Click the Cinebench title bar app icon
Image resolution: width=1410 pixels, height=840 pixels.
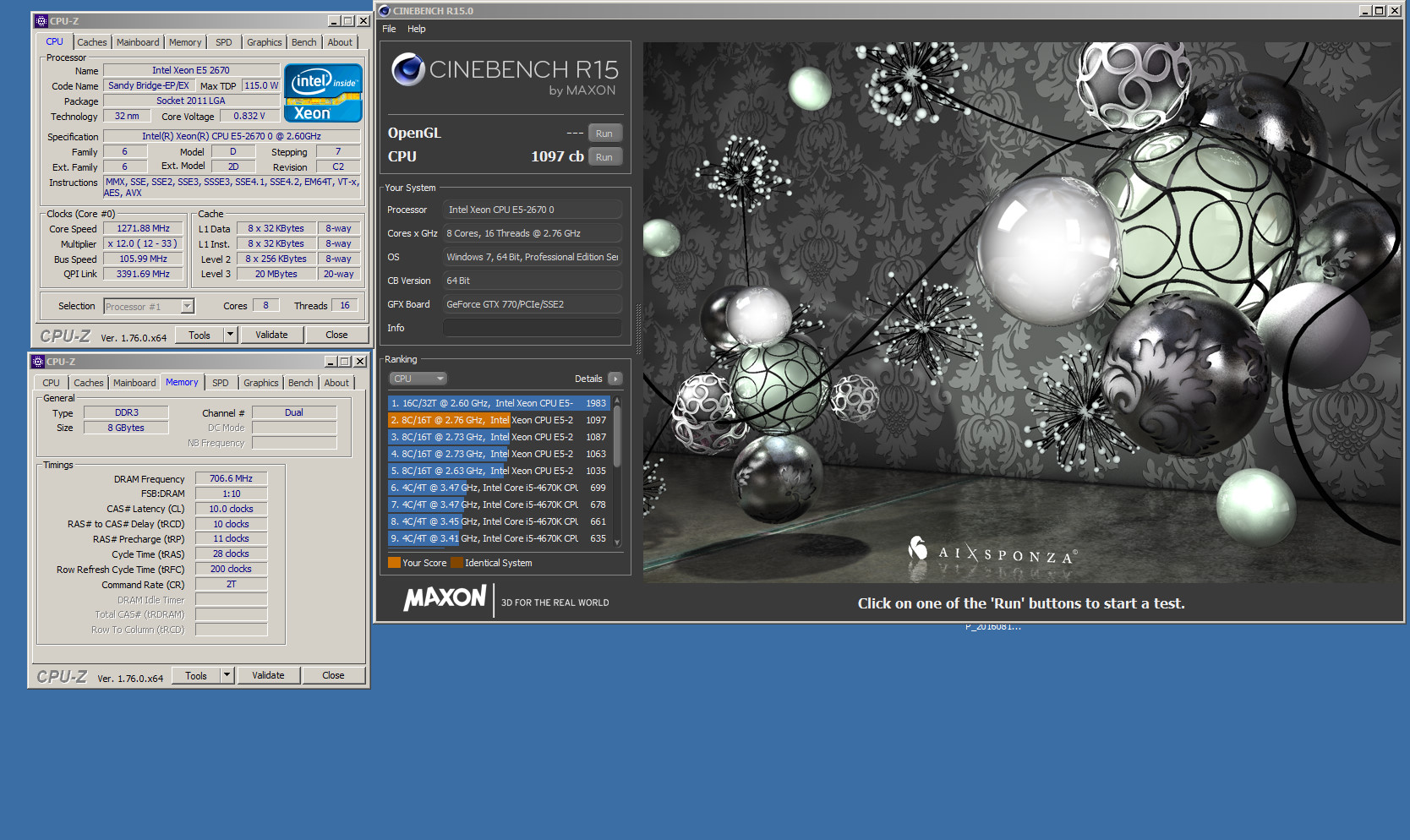pyautogui.click(x=385, y=11)
